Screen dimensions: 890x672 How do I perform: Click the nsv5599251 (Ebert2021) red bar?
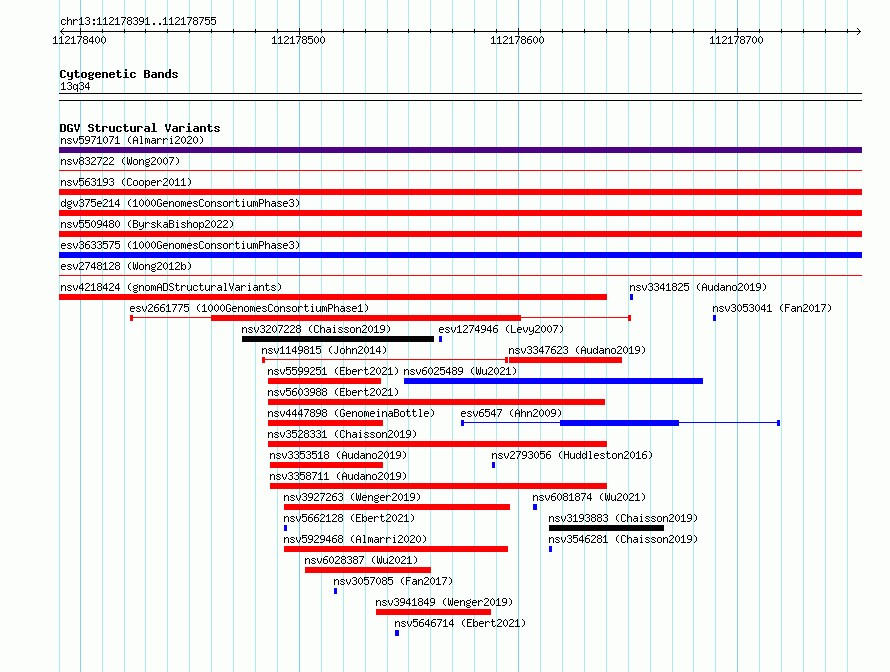(324, 381)
